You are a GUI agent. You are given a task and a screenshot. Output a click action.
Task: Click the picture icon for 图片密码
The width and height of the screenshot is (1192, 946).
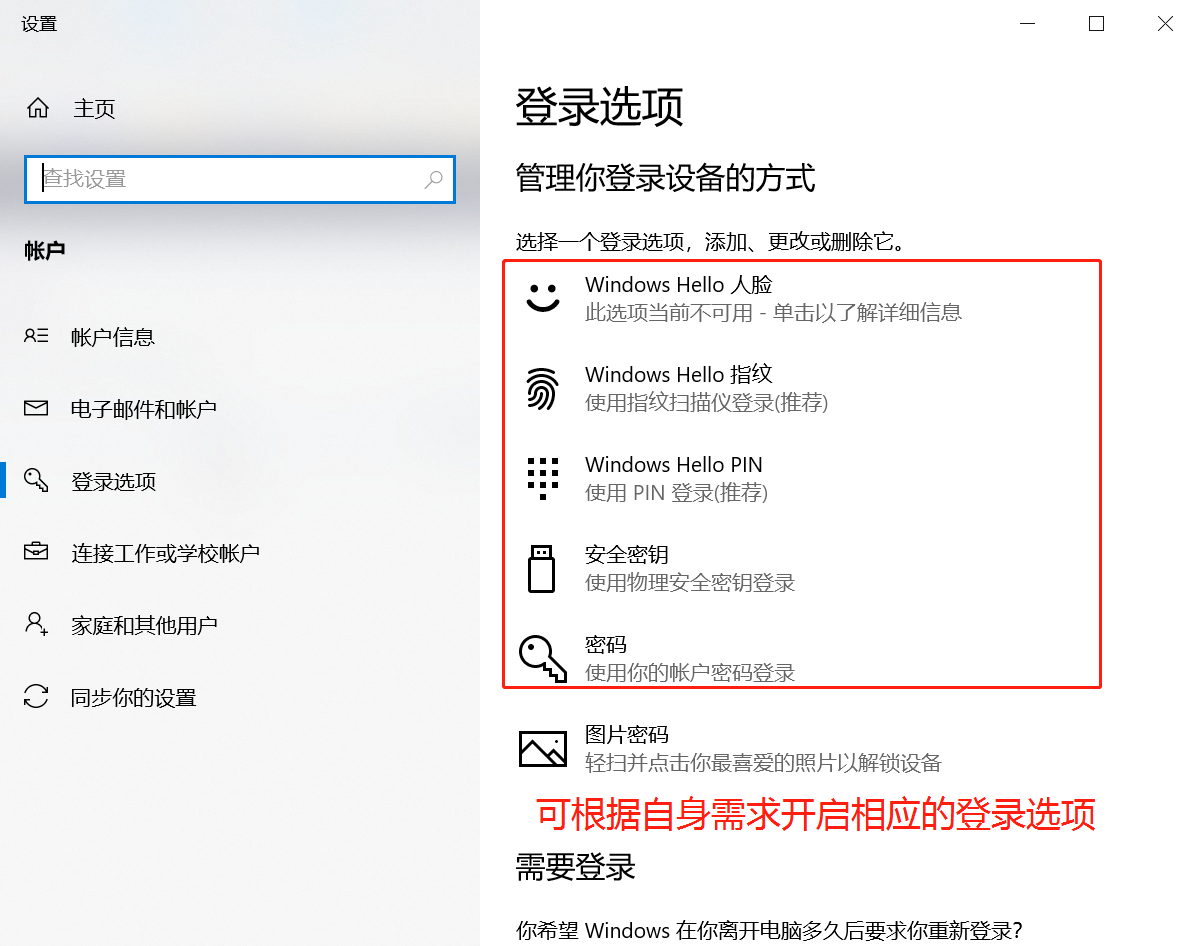(543, 749)
